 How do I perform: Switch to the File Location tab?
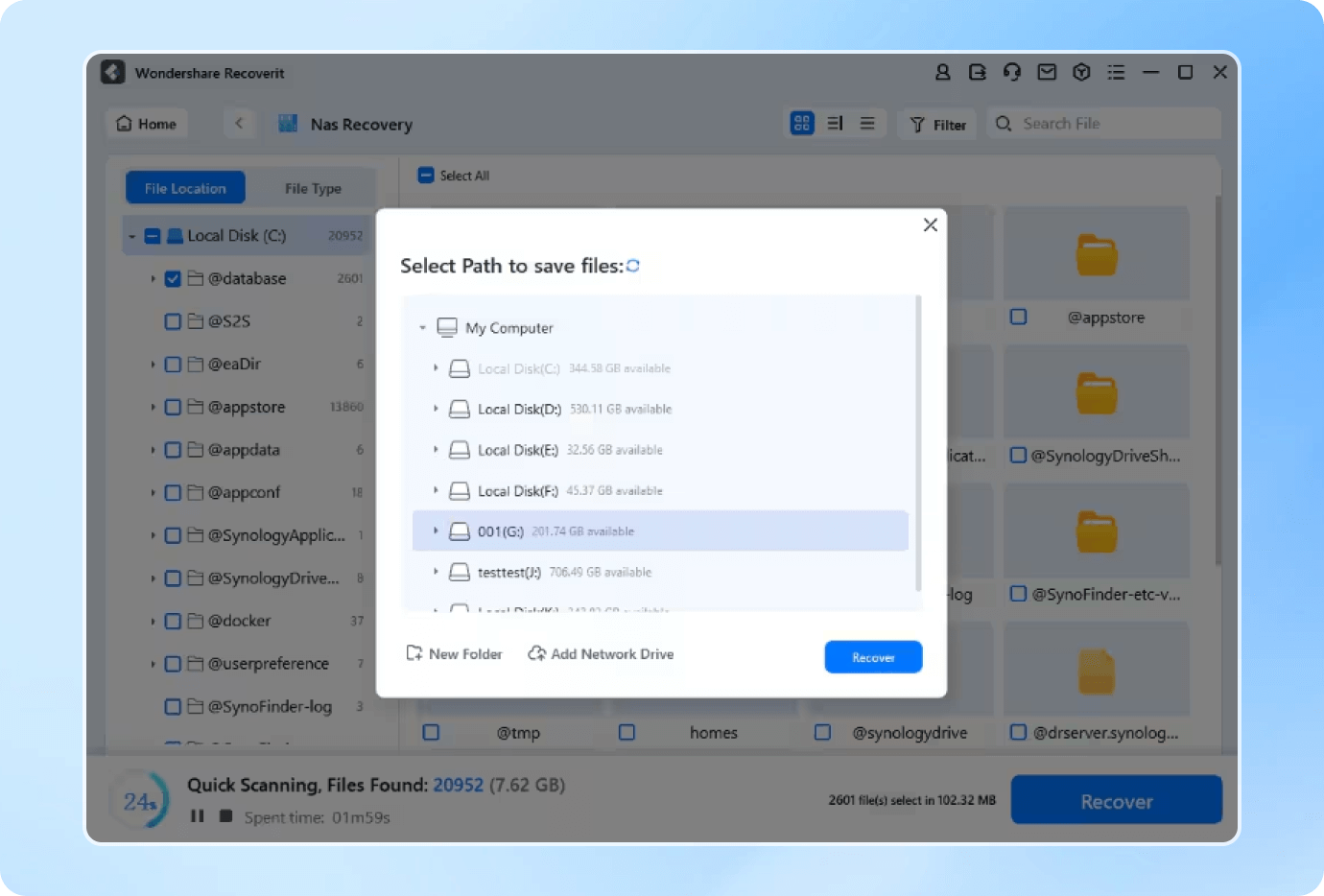[x=185, y=188]
